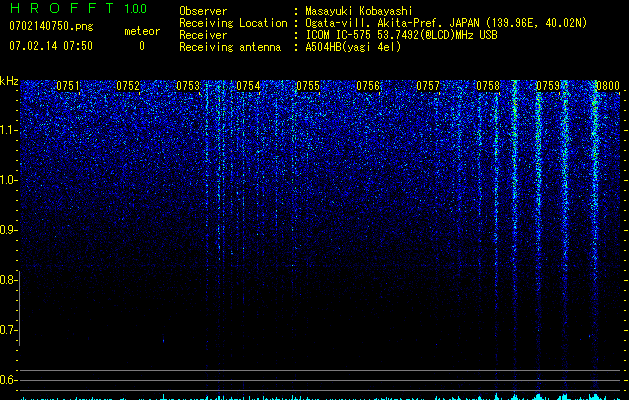
Task: Click the 0.6 kHz axis label
Action: [x=8, y=380]
